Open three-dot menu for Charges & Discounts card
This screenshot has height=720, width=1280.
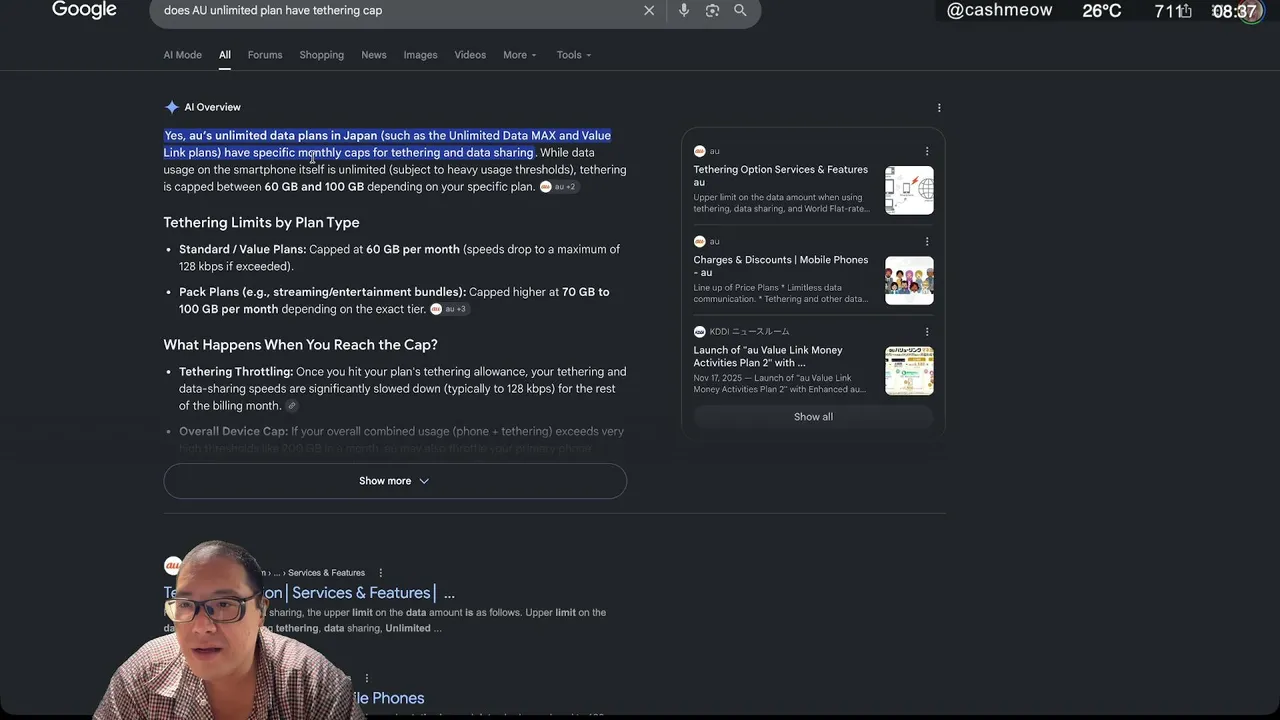coord(927,241)
